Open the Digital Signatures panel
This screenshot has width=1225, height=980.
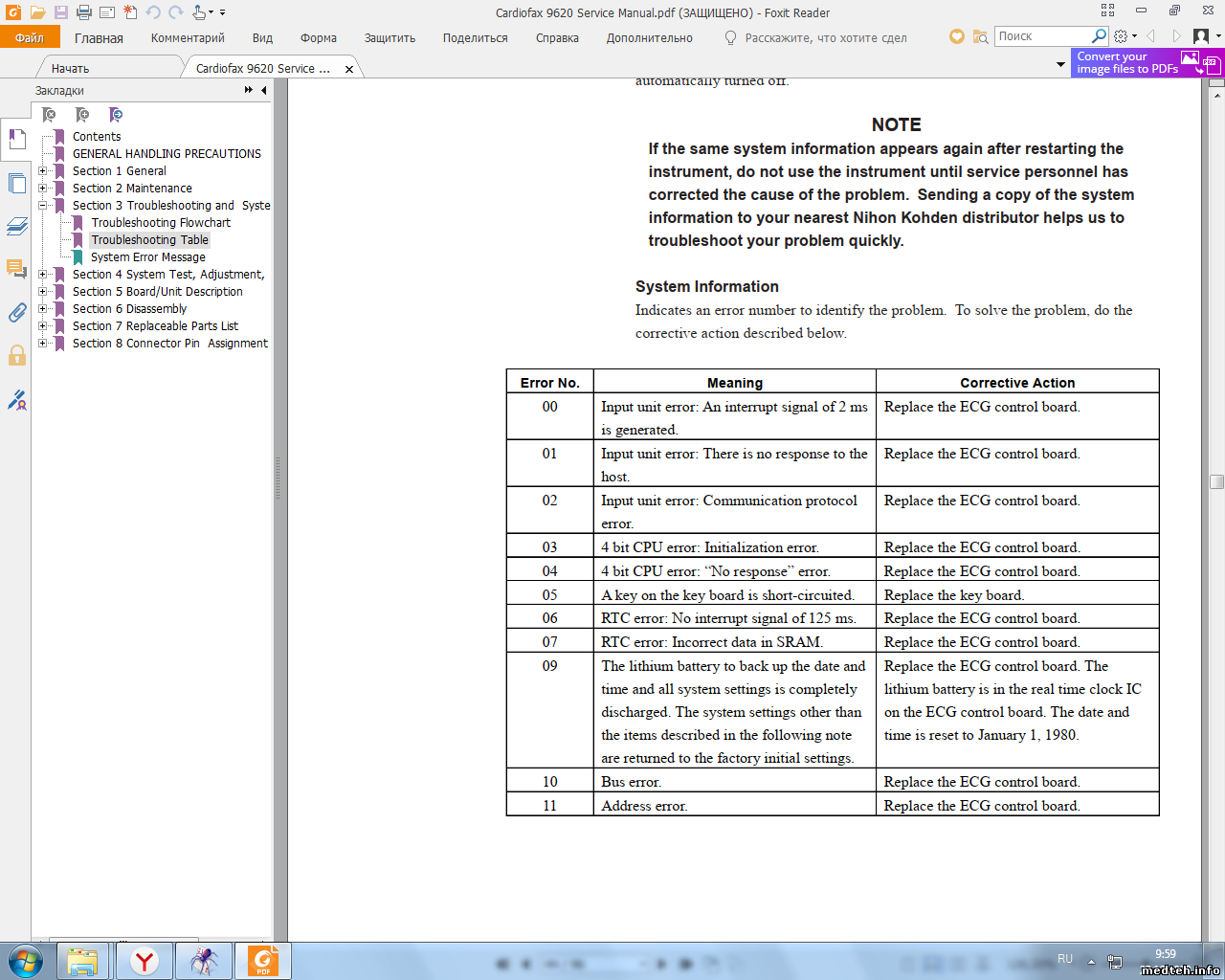[x=16, y=400]
